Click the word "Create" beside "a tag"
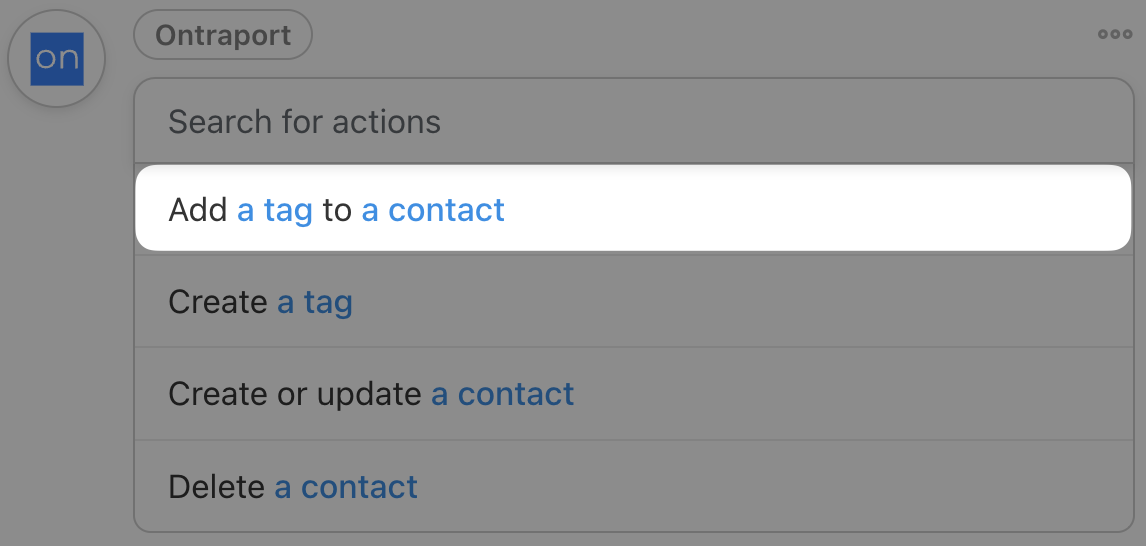Viewport: 1146px width, 546px height. pos(217,302)
